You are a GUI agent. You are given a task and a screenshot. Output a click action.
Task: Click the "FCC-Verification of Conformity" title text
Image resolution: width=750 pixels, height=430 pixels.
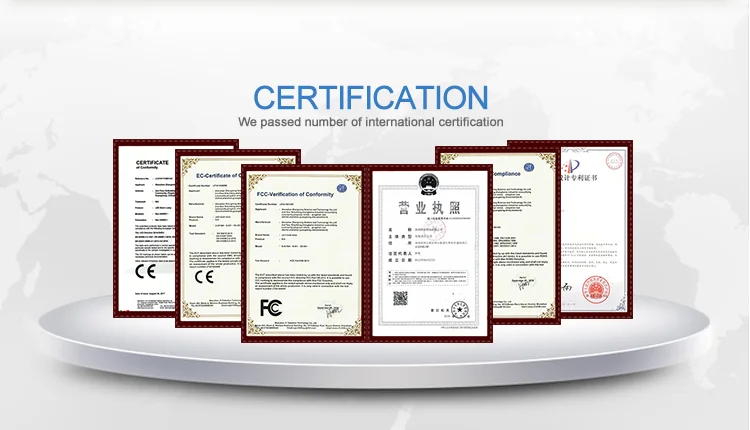click(x=295, y=194)
